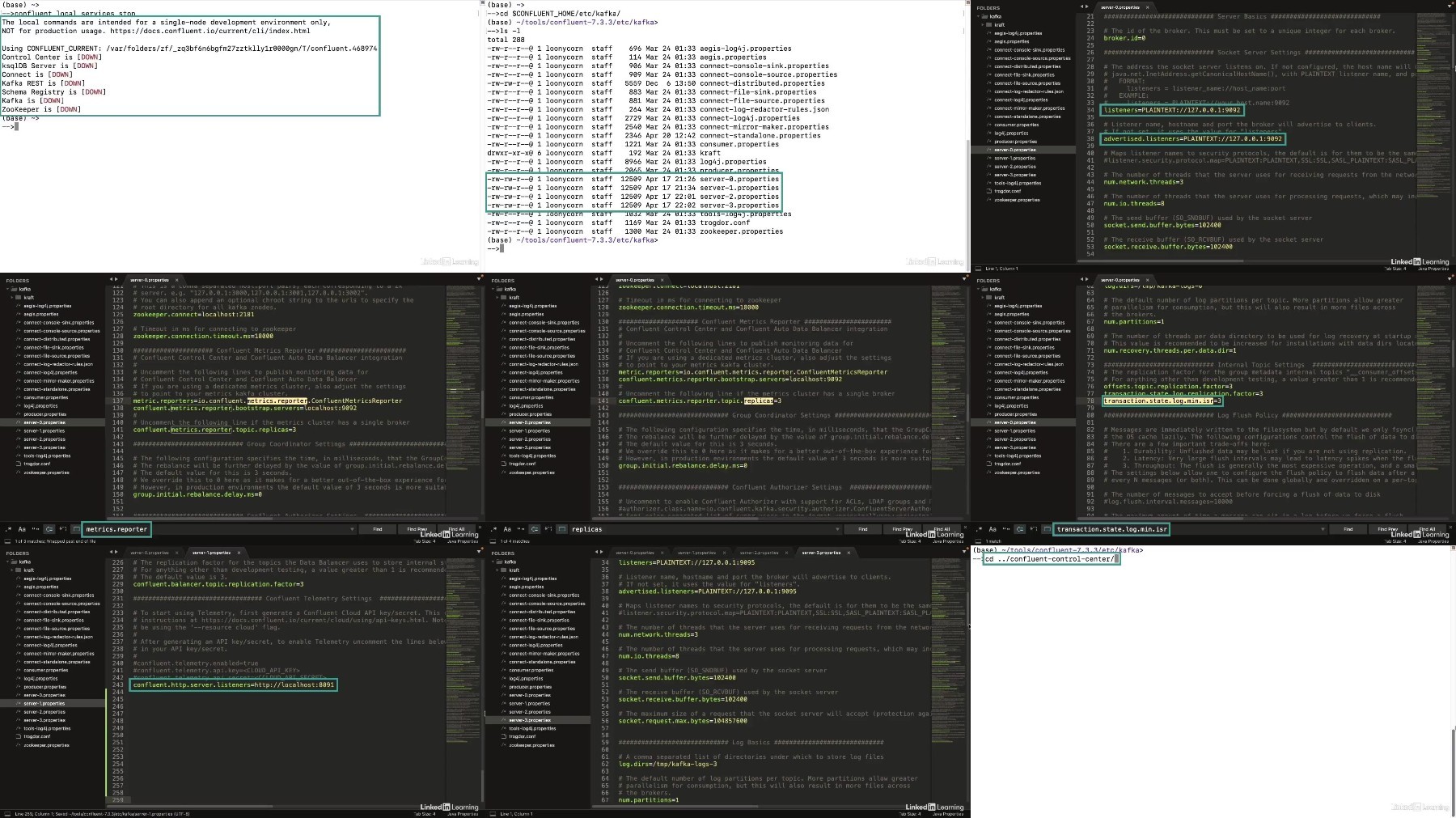Open search history dropdown beside transaction.state.log.min.isr
Image resolution: width=1456 pixels, height=818 pixels.
click(1323, 529)
